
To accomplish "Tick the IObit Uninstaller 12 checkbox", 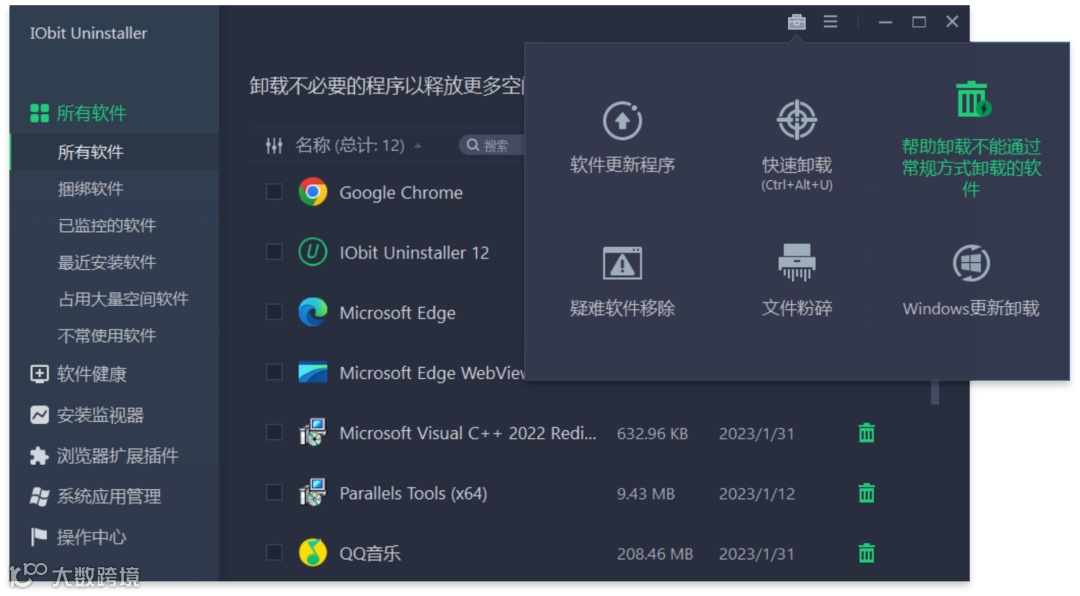I will point(274,251).
